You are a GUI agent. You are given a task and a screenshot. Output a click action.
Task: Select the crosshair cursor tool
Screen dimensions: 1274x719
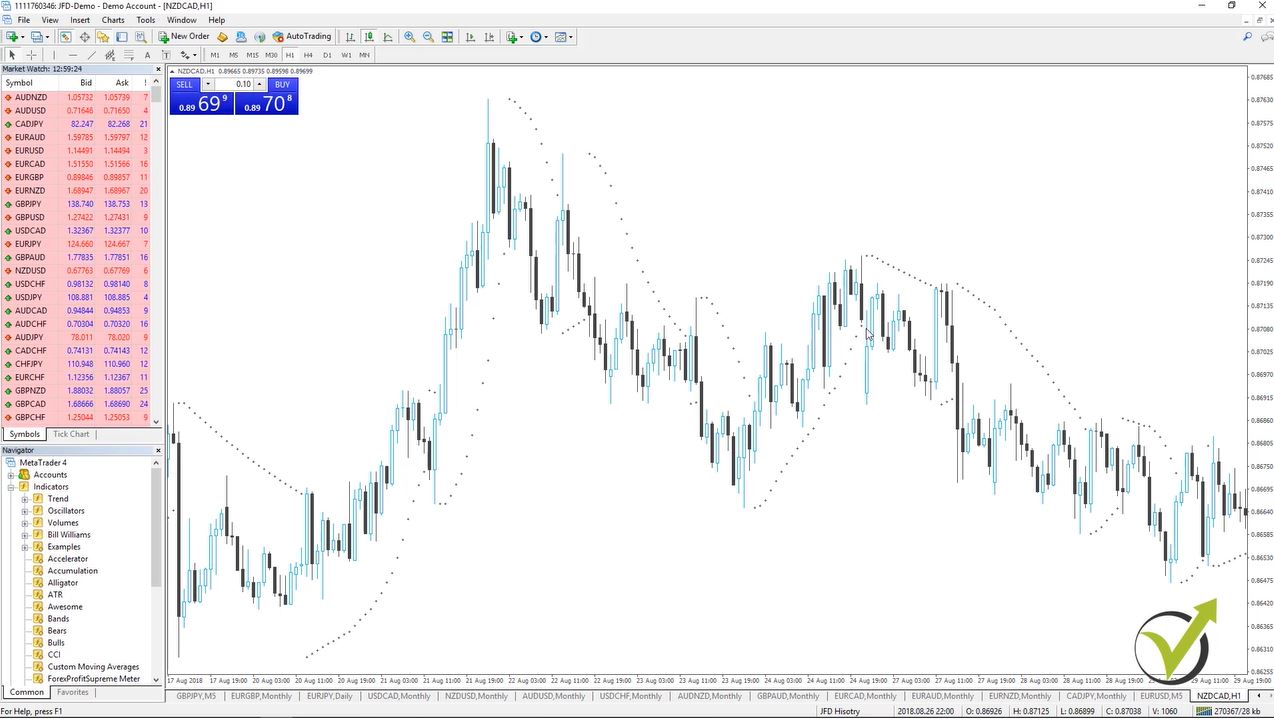[x=31, y=54]
